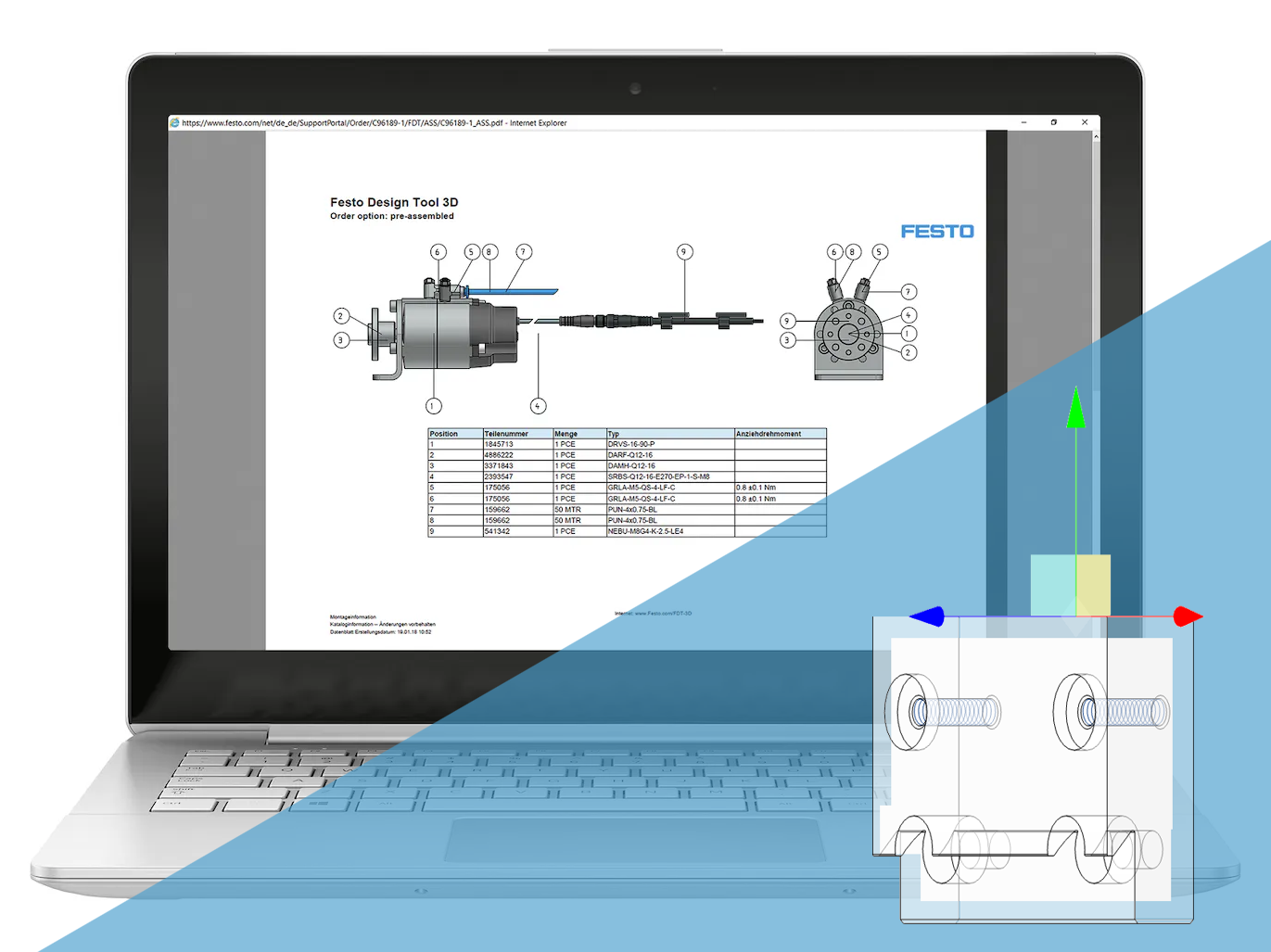Click callout balloon 2 on the flange side
The height and width of the screenshot is (952, 1271).
(x=340, y=315)
